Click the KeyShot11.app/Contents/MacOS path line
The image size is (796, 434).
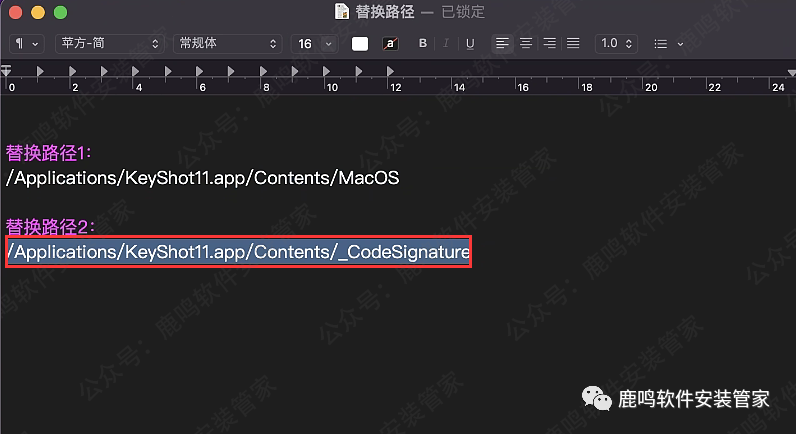point(203,178)
